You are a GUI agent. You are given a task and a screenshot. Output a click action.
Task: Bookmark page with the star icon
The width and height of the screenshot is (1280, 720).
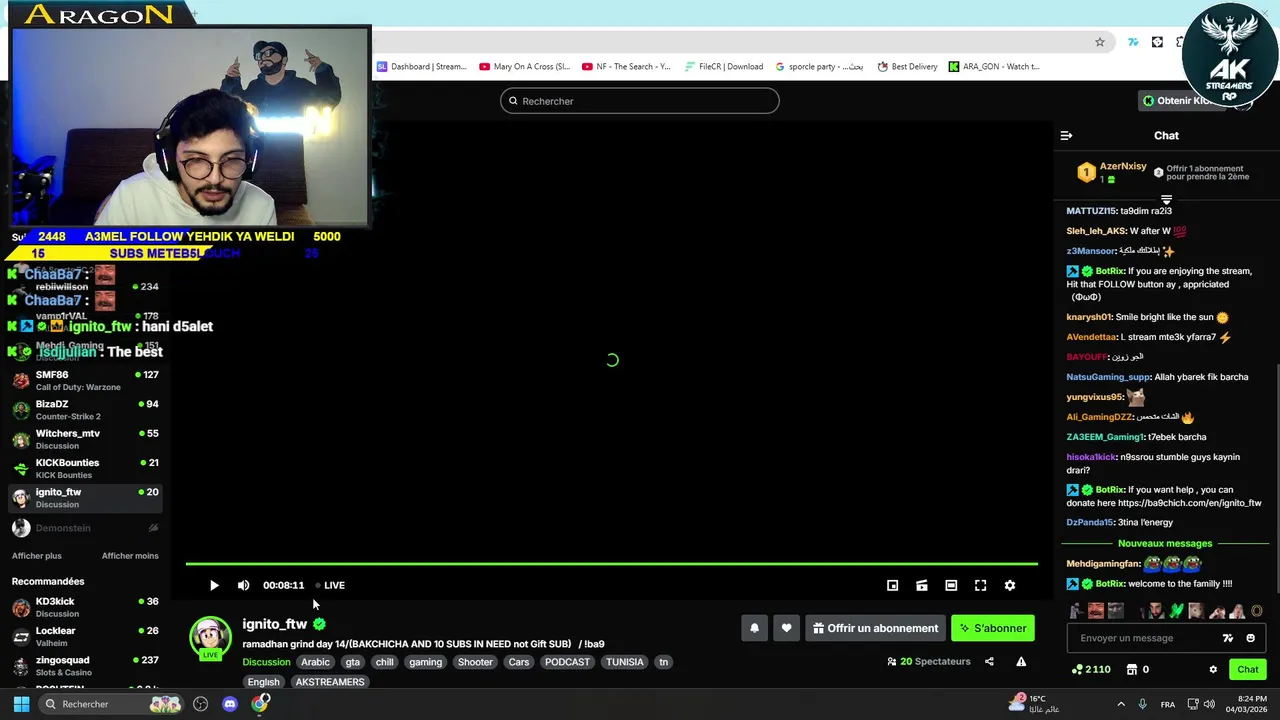click(1100, 42)
